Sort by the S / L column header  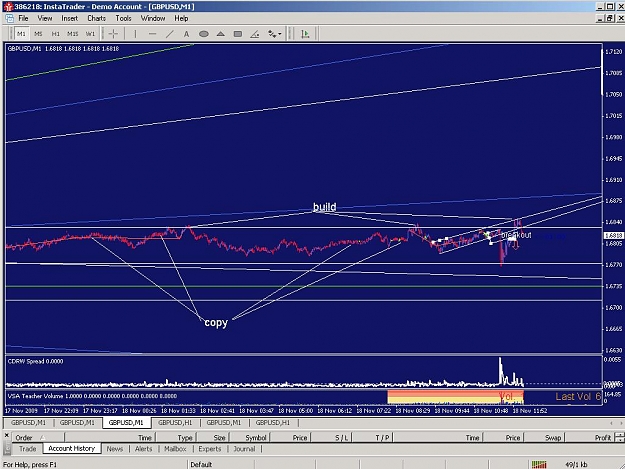pyautogui.click(x=332, y=438)
